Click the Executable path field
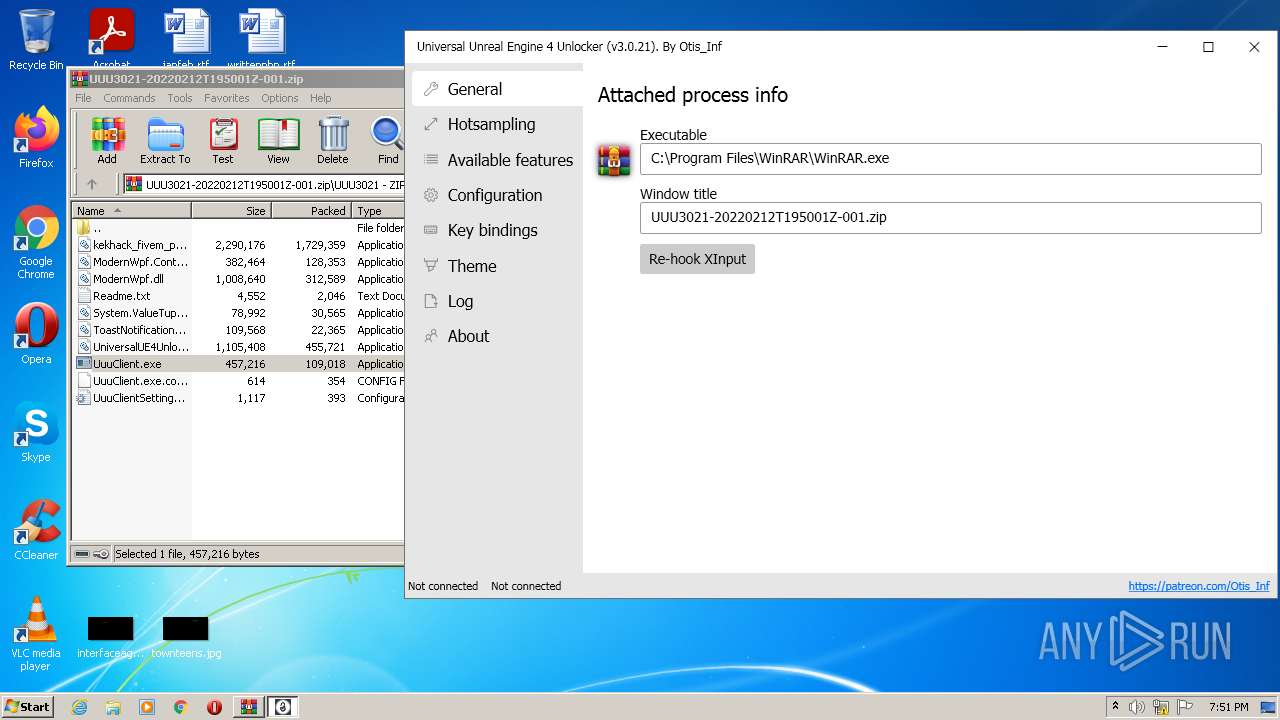The height and width of the screenshot is (720, 1280). [950, 158]
